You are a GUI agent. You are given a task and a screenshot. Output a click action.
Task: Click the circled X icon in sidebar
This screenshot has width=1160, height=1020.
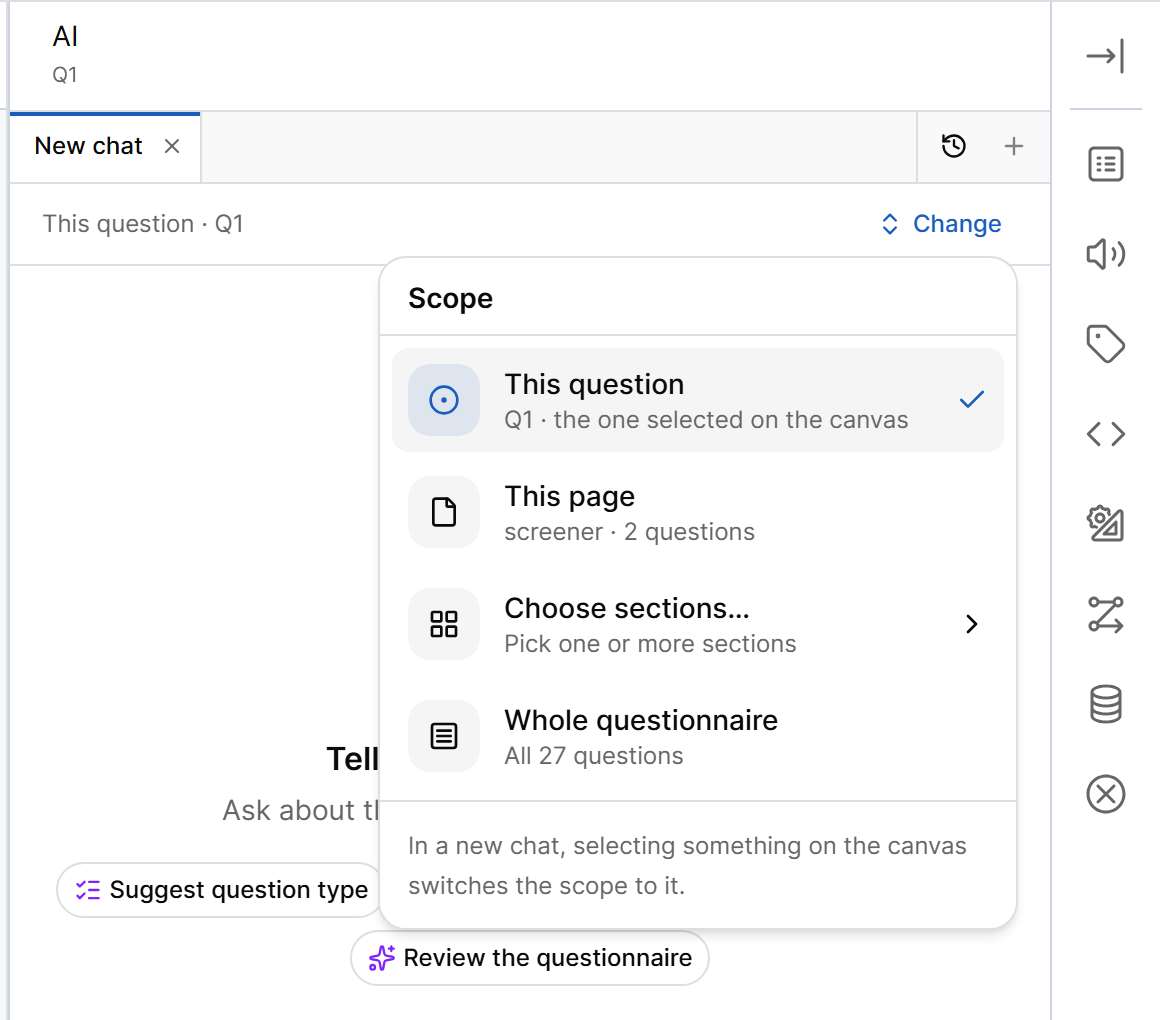1105,794
